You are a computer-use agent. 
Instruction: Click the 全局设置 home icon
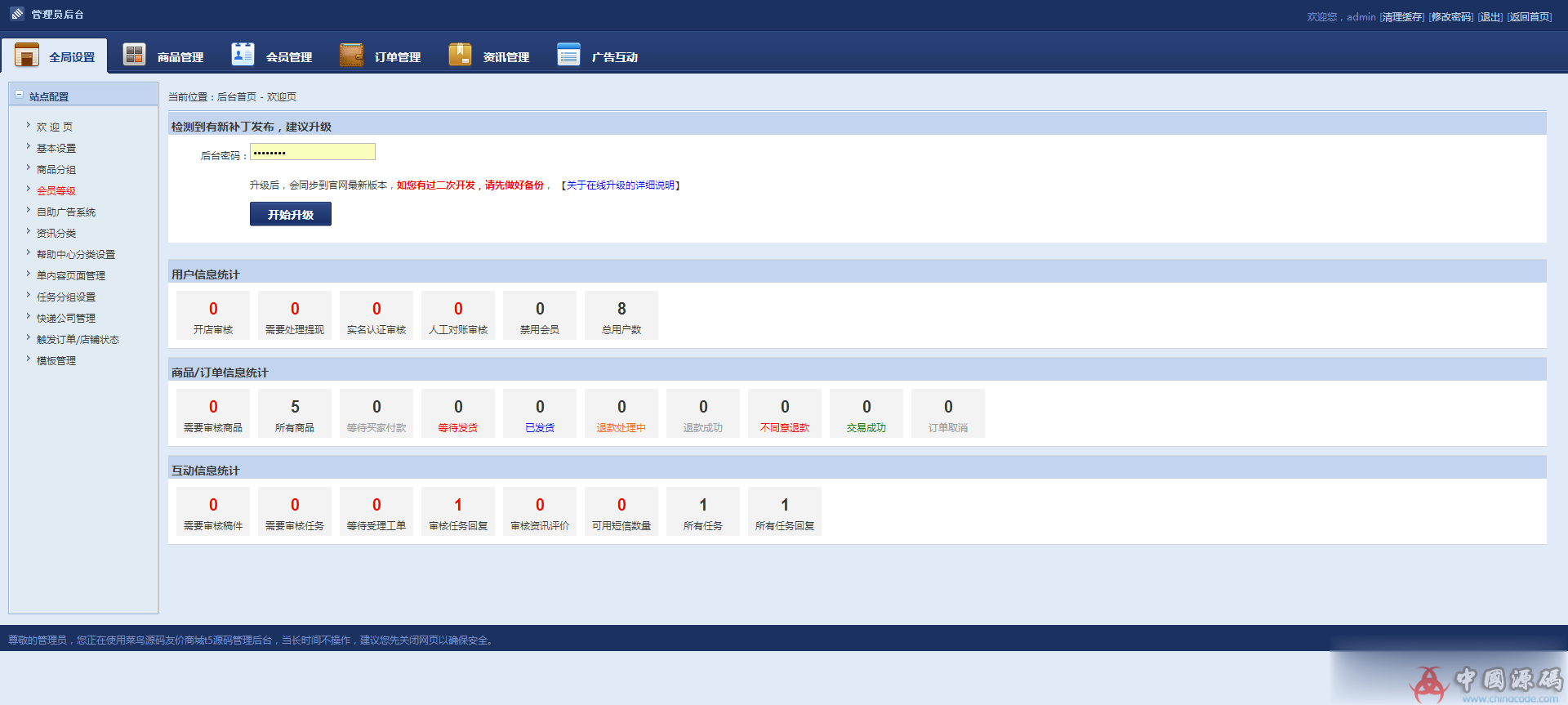(x=27, y=55)
